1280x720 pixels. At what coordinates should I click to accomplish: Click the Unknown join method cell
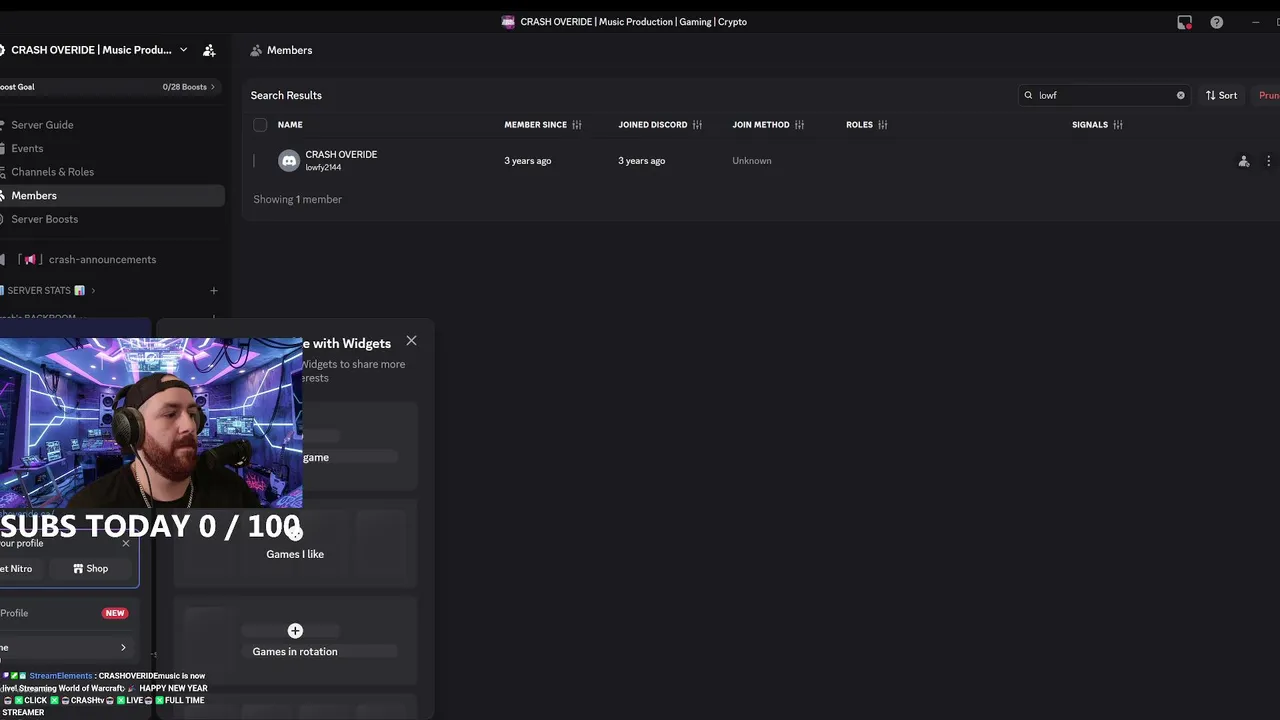pos(751,161)
